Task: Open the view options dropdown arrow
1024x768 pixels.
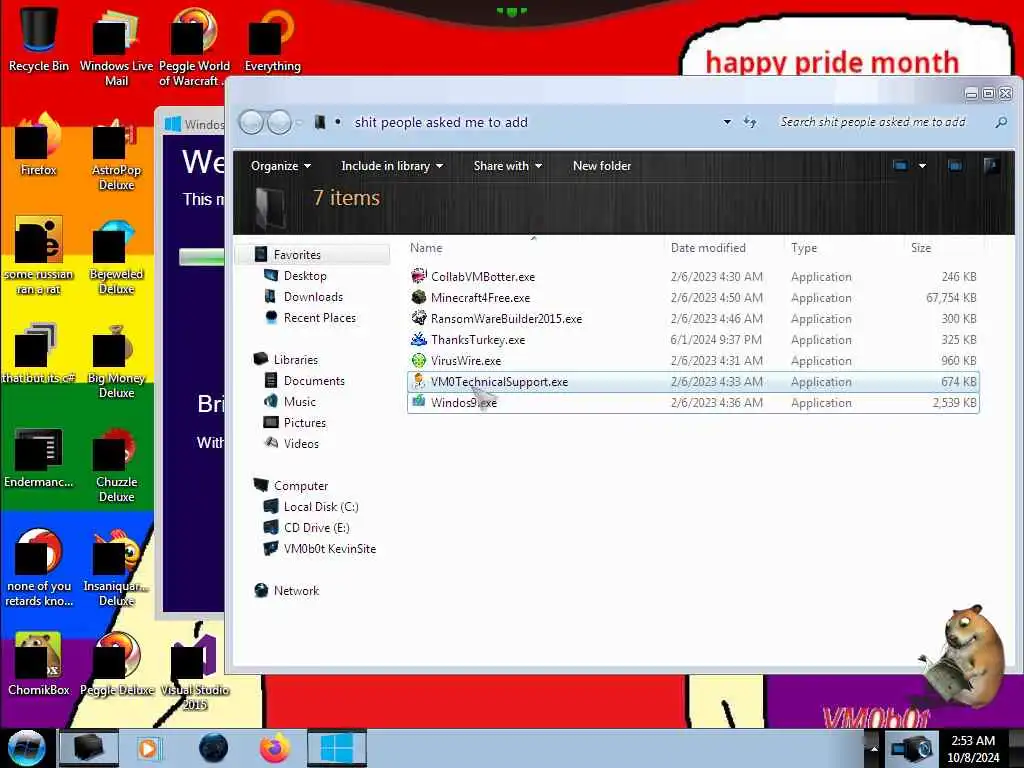Action: [x=922, y=166]
